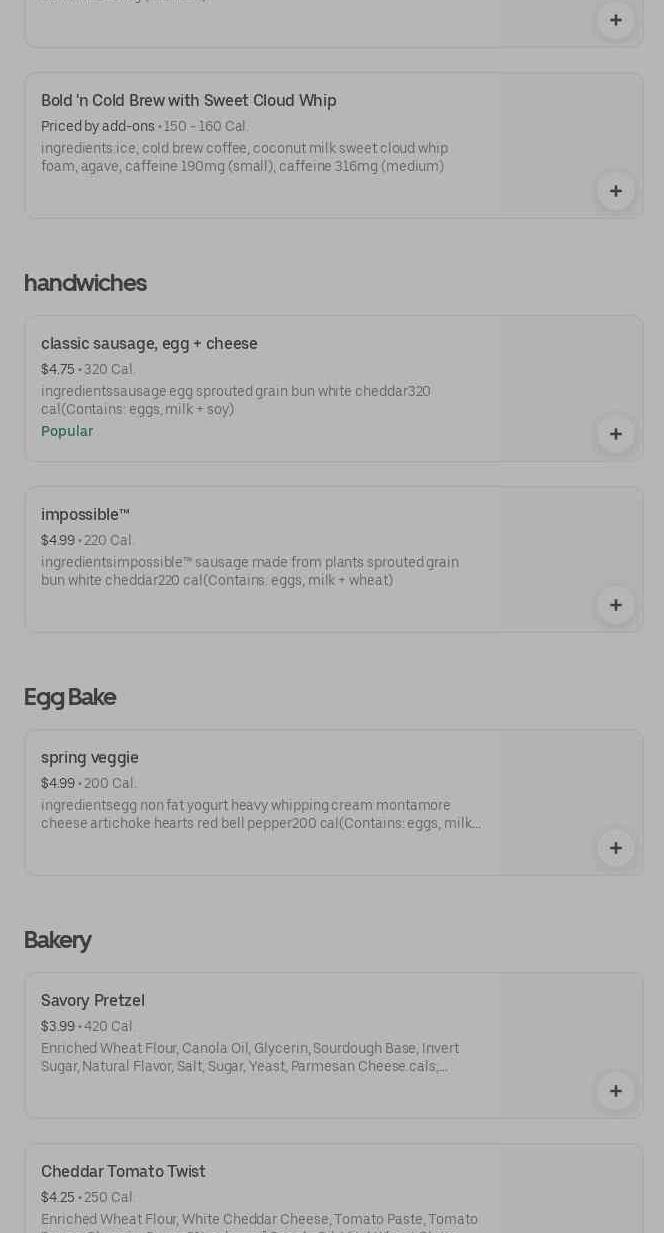
Task: Click the impossible™ sausage ingredients description
Action: (x=250, y=571)
